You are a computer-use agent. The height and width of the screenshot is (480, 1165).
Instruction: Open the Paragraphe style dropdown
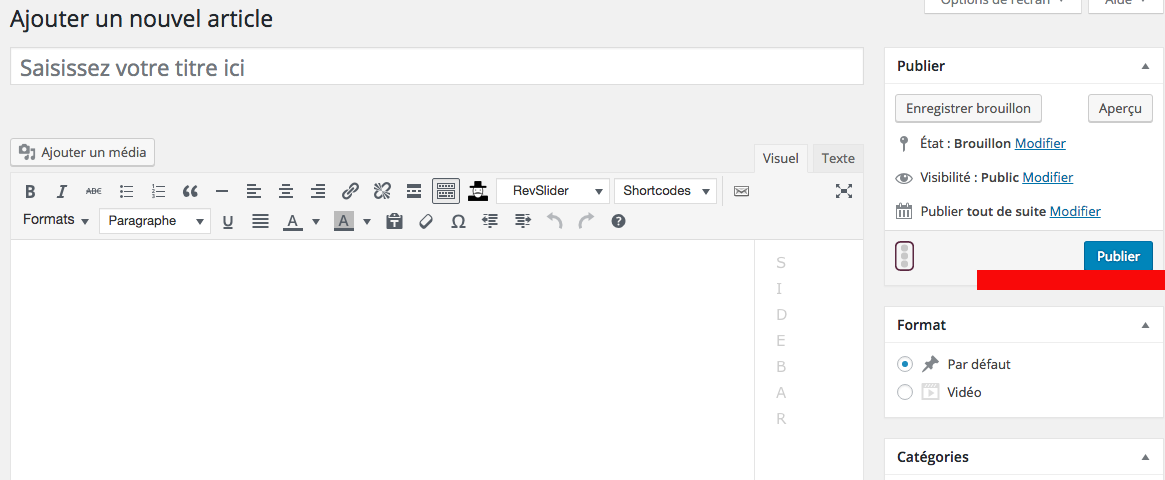click(155, 221)
